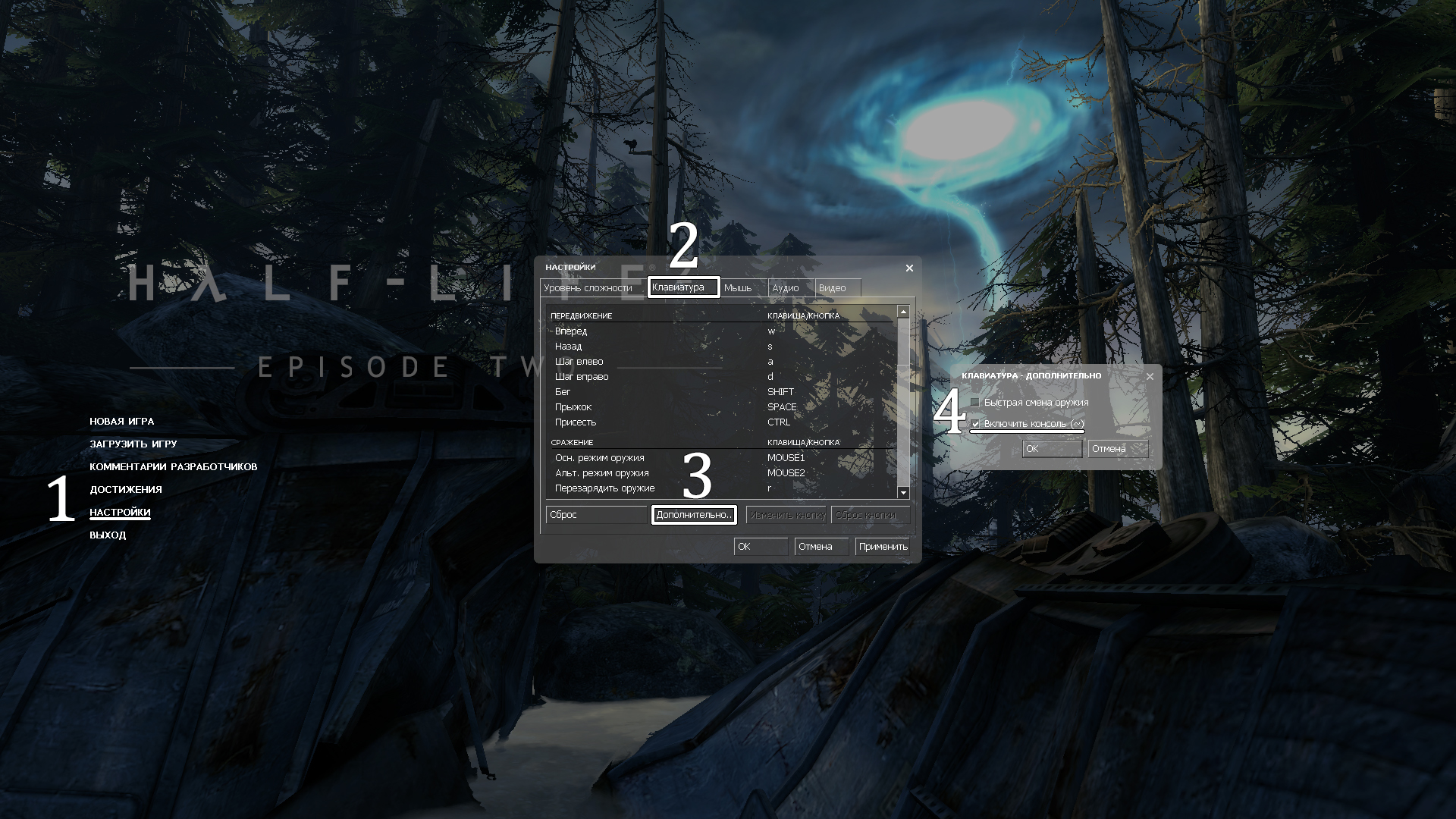Open Загрузить игру from main menu
This screenshot has width=1456, height=819.
(x=133, y=444)
